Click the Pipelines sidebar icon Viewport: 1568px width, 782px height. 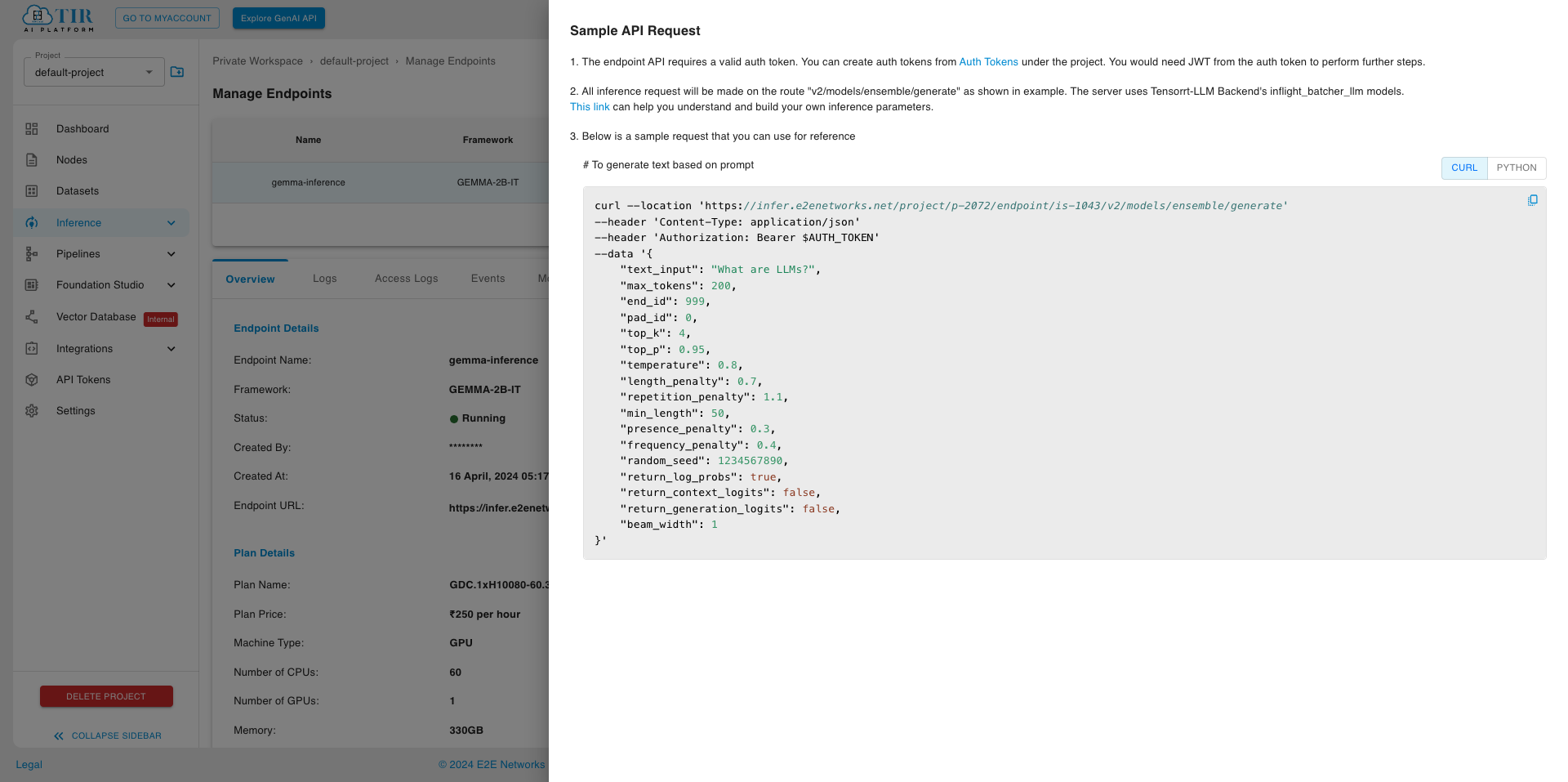click(32, 254)
